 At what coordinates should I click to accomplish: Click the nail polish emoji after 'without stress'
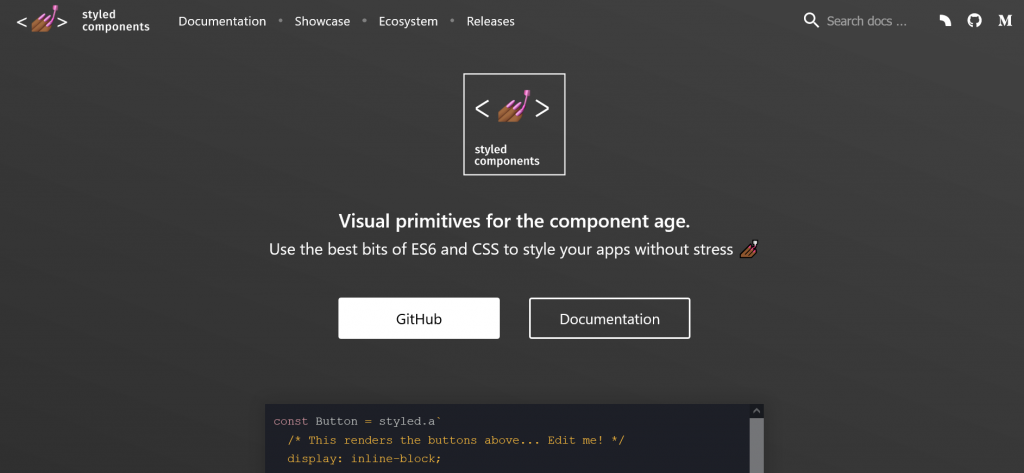(x=749, y=249)
